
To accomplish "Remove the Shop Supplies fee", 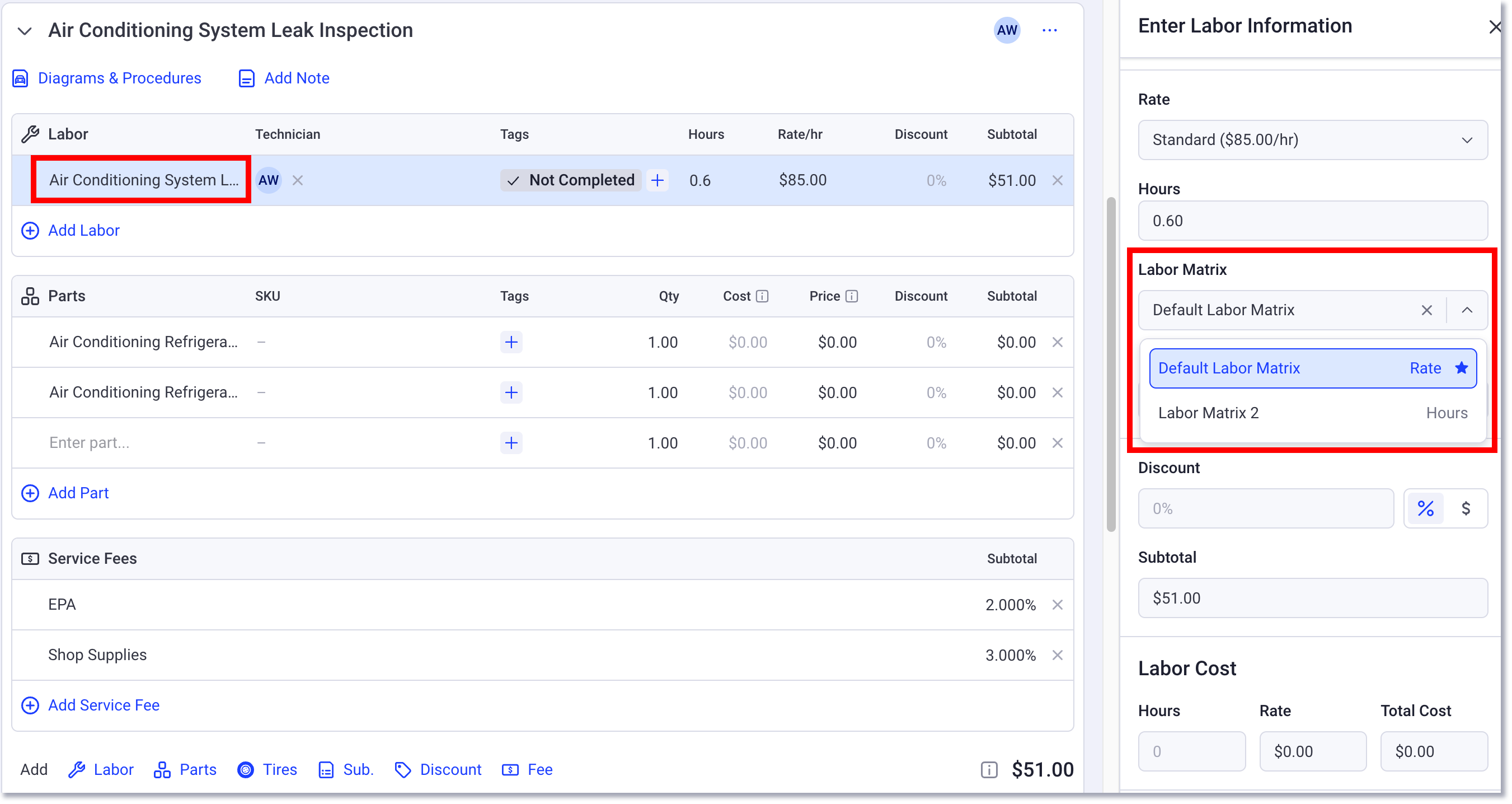I will pos(1057,655).
